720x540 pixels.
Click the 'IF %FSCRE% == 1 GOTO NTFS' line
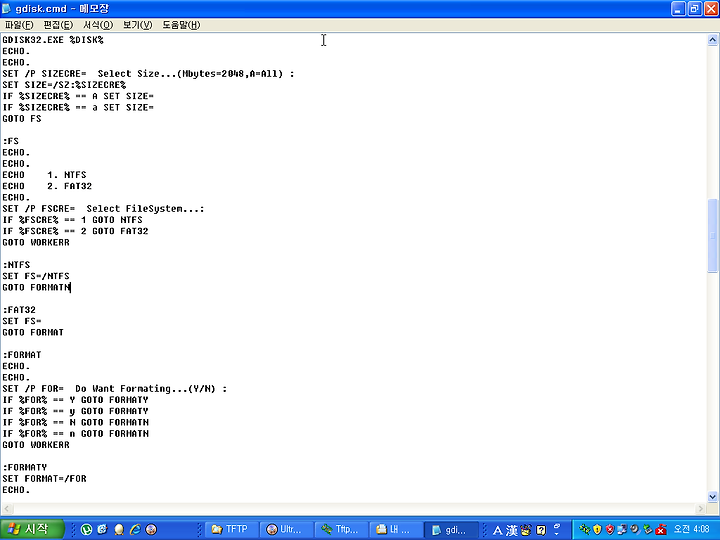(72, 220)
